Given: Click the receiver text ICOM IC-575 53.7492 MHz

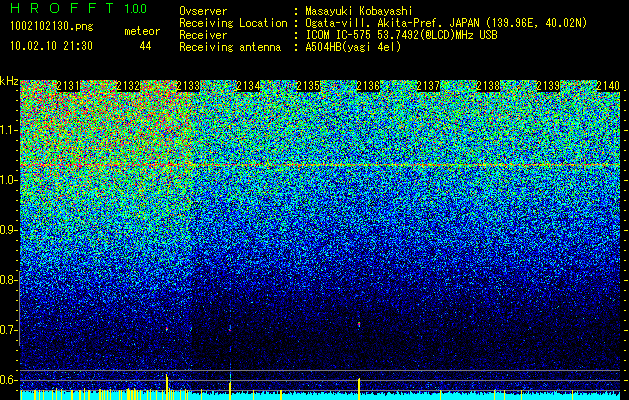Looking at the screenshot, I should tap(401, 35).
